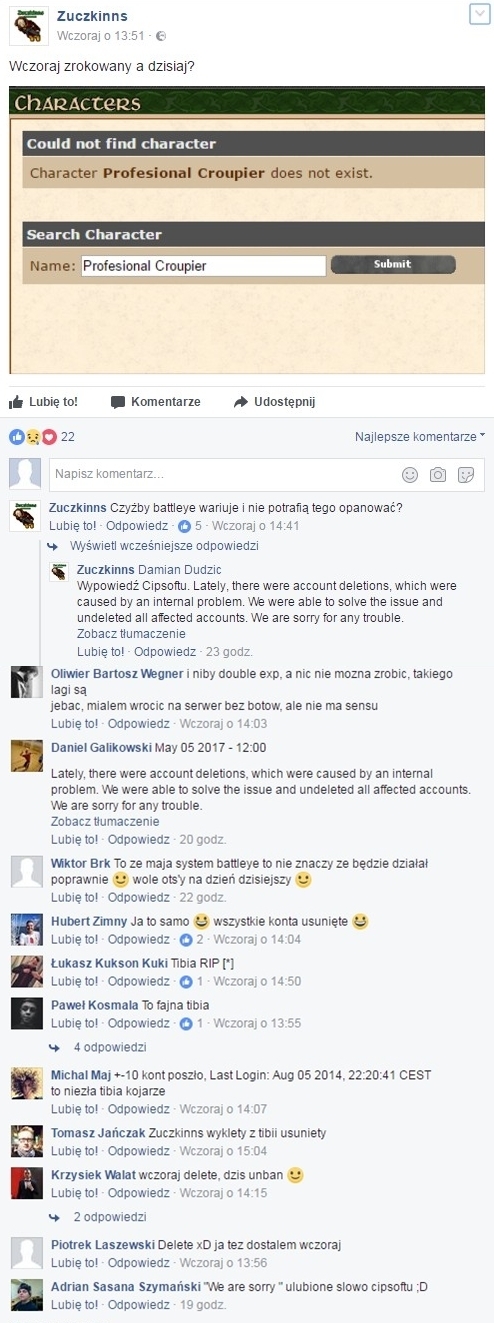Focus the Name field with Profesional Croupier
Screen dimensions: 494x1323
point(203,266)
